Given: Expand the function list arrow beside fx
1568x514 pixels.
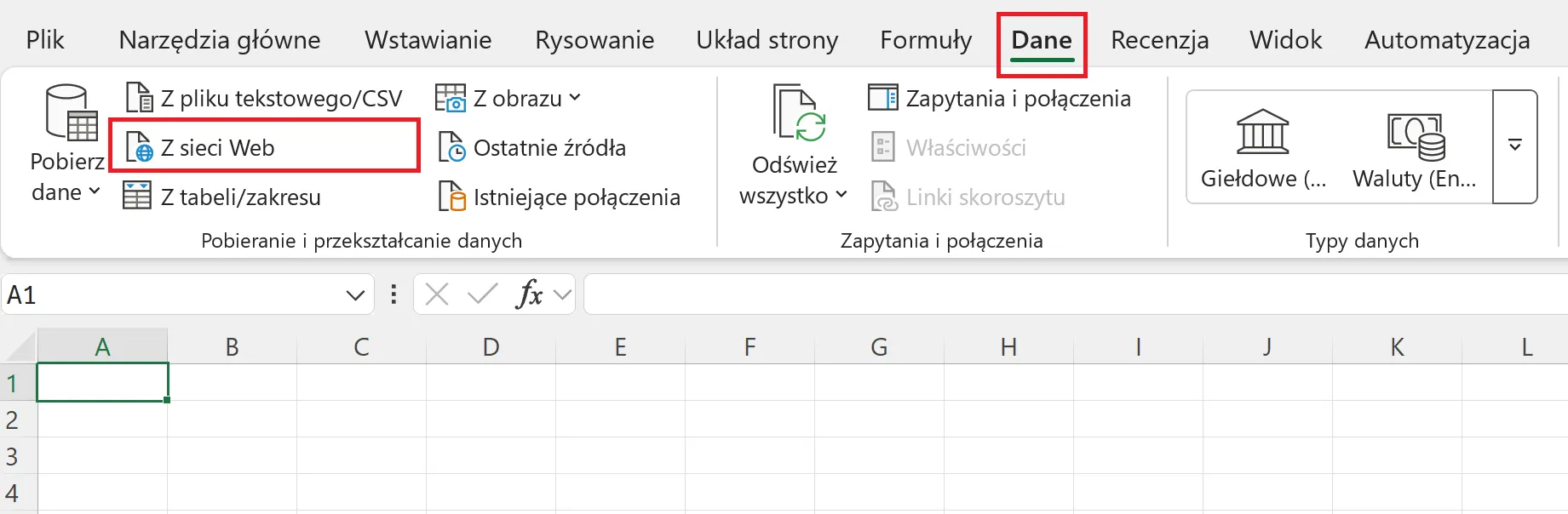Looking at the screenshot, I should click(562, 295).
